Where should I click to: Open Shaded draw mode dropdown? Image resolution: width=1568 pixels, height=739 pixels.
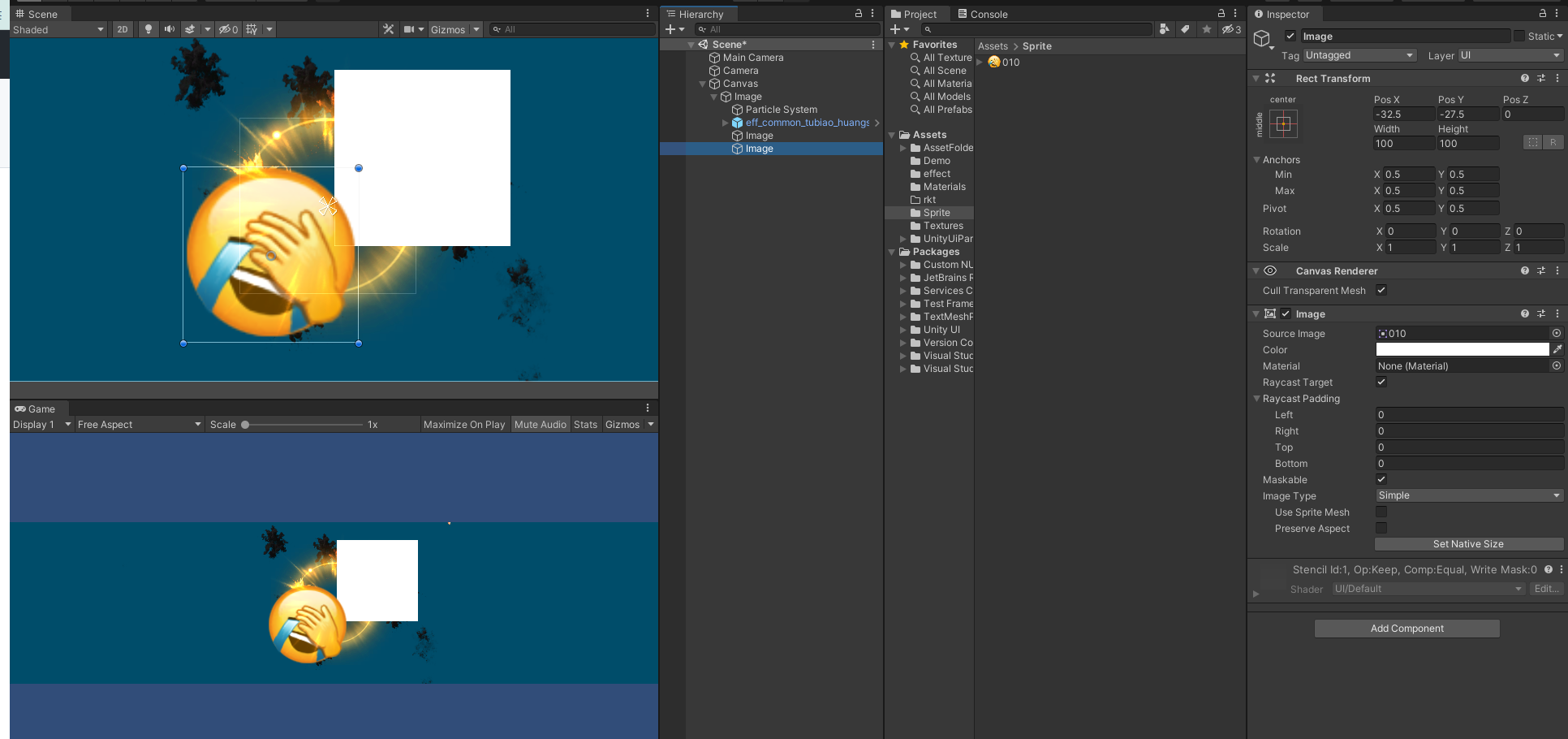pos(58,29)
